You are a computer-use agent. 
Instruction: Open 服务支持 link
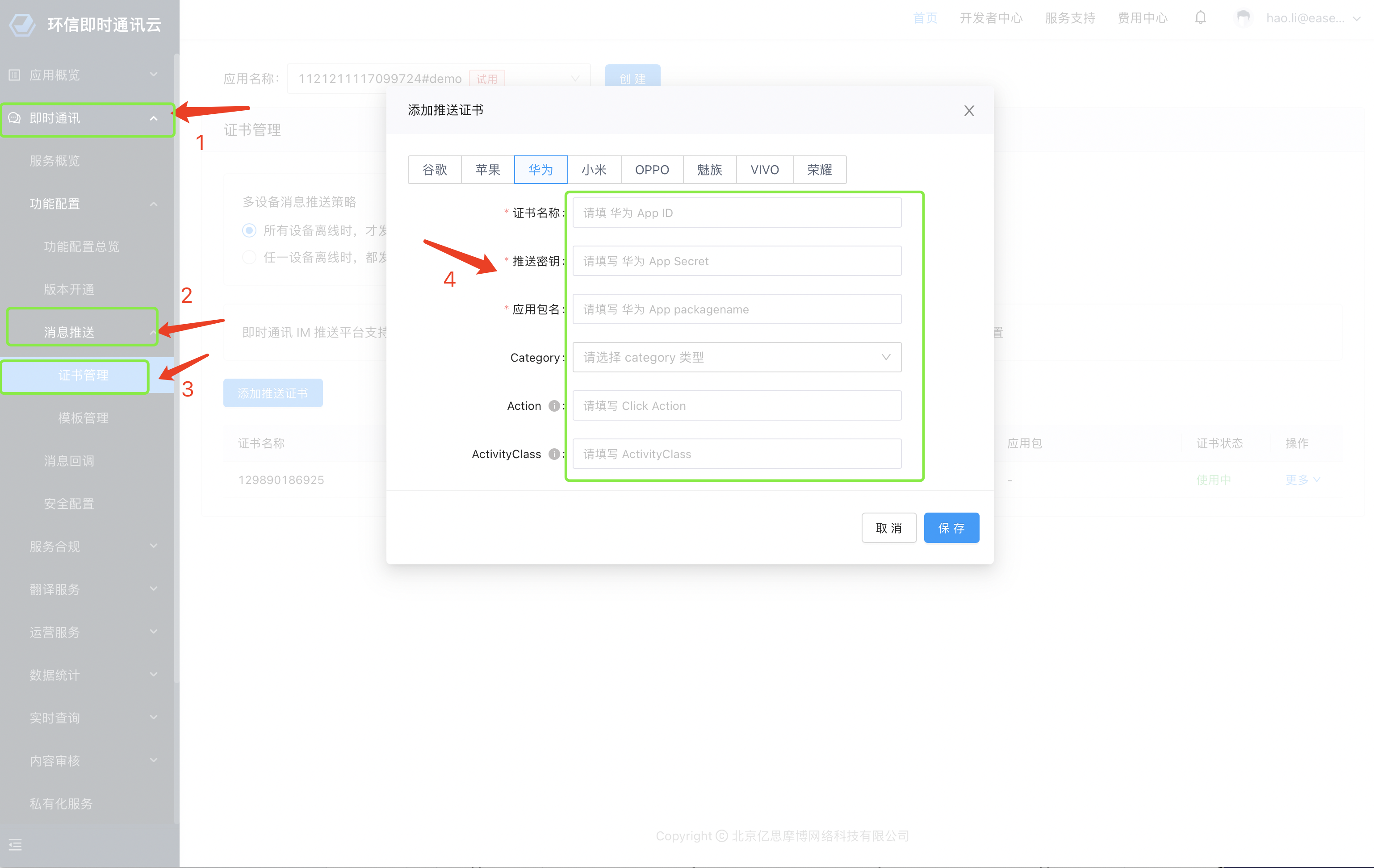click(1070, 18)
